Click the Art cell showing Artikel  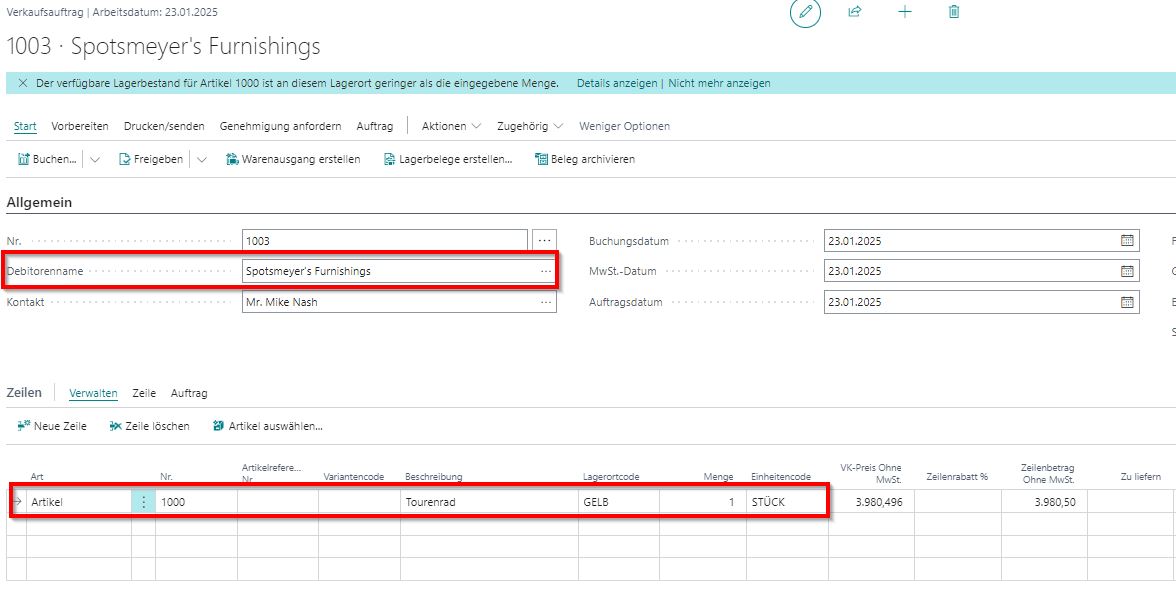point(79,502)
